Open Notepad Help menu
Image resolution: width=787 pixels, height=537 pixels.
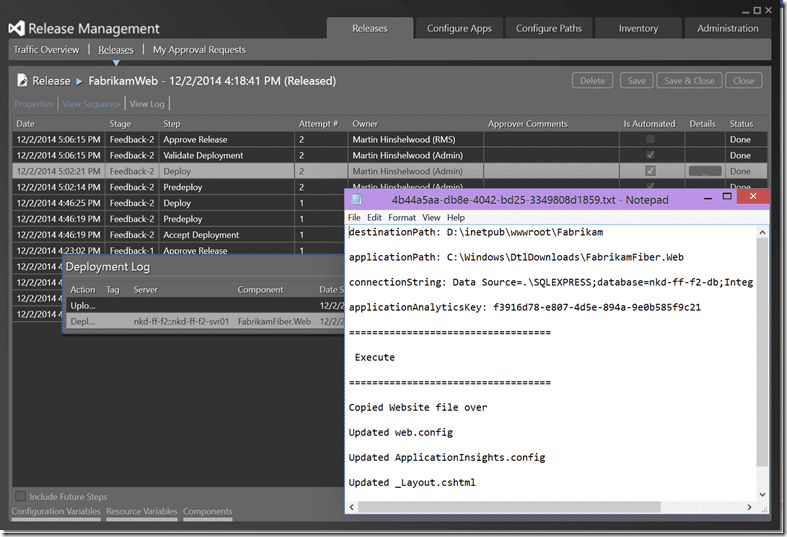(x=456, y=217)
